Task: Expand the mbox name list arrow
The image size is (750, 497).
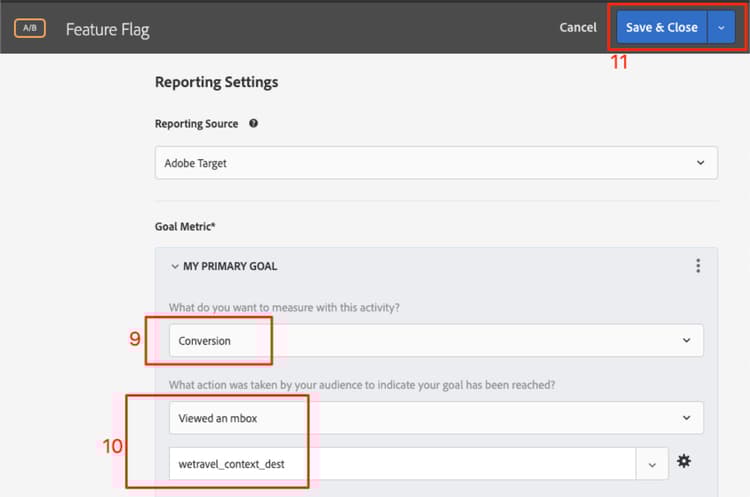Action: coord(652,463)
